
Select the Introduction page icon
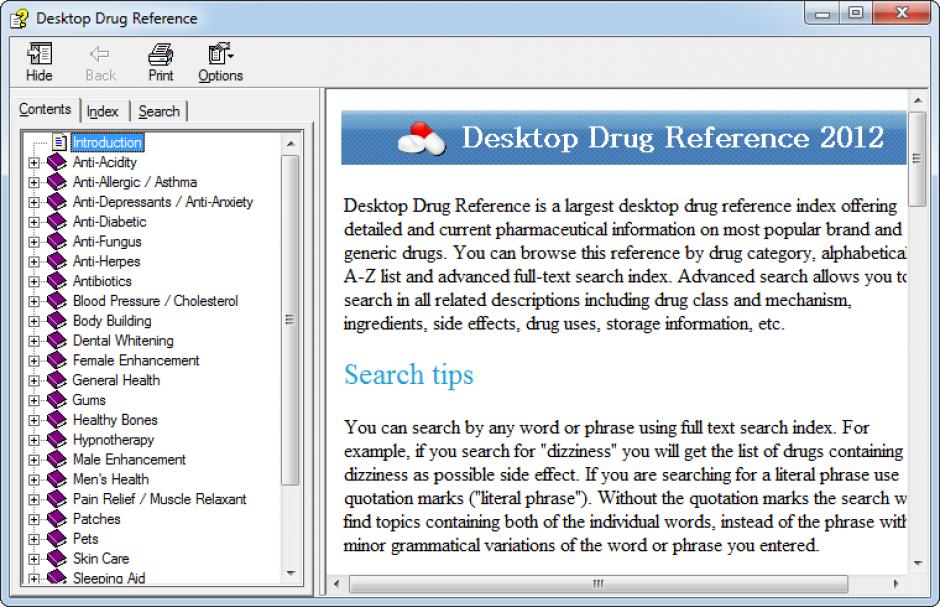[x=59, y=142]
